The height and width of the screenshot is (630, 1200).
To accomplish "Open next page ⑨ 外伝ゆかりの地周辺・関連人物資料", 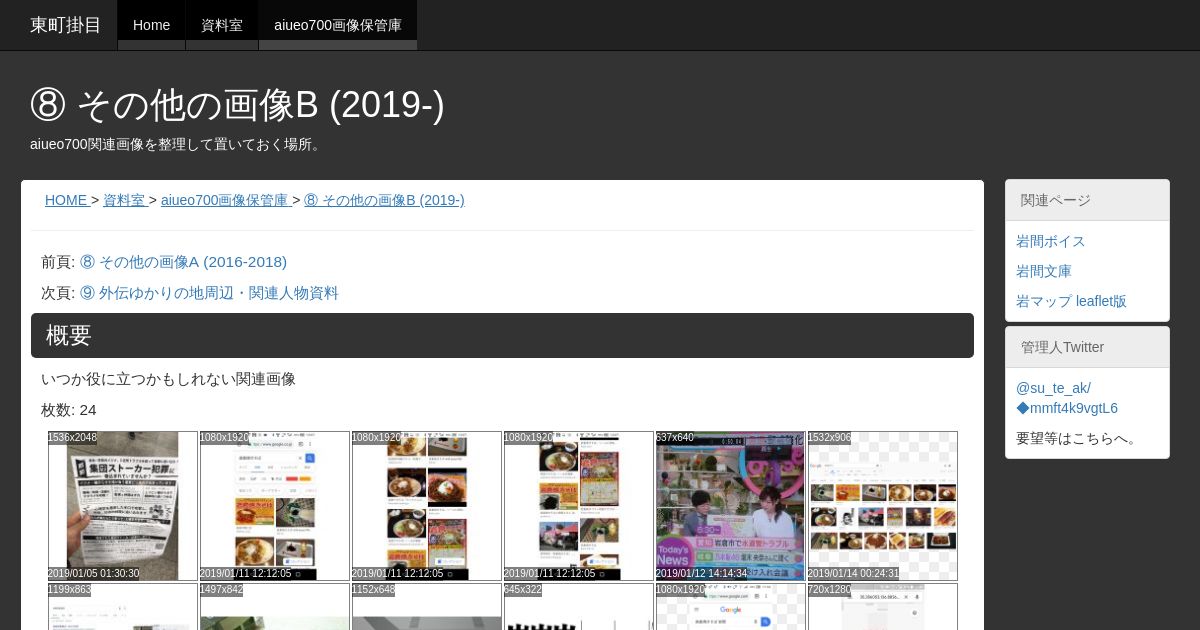I will [x=209, y=293].
